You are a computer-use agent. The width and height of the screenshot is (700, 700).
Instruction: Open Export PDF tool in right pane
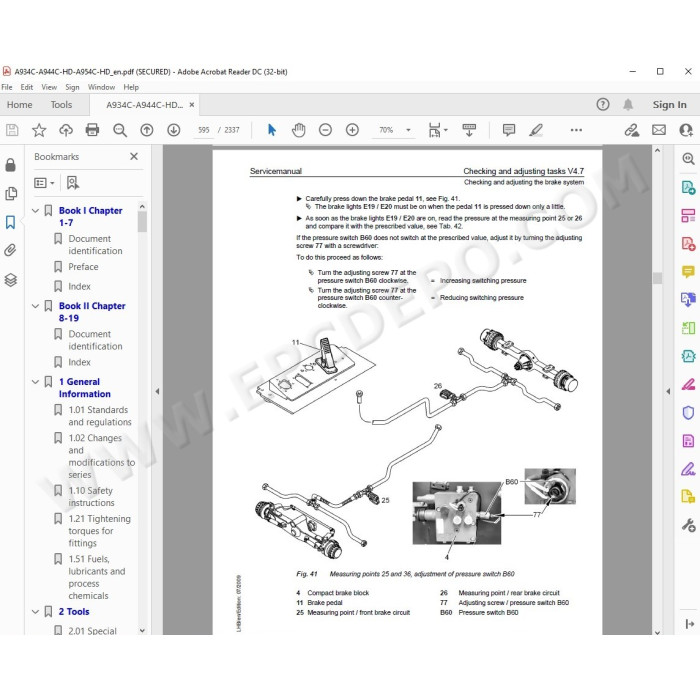coord(688,187)
